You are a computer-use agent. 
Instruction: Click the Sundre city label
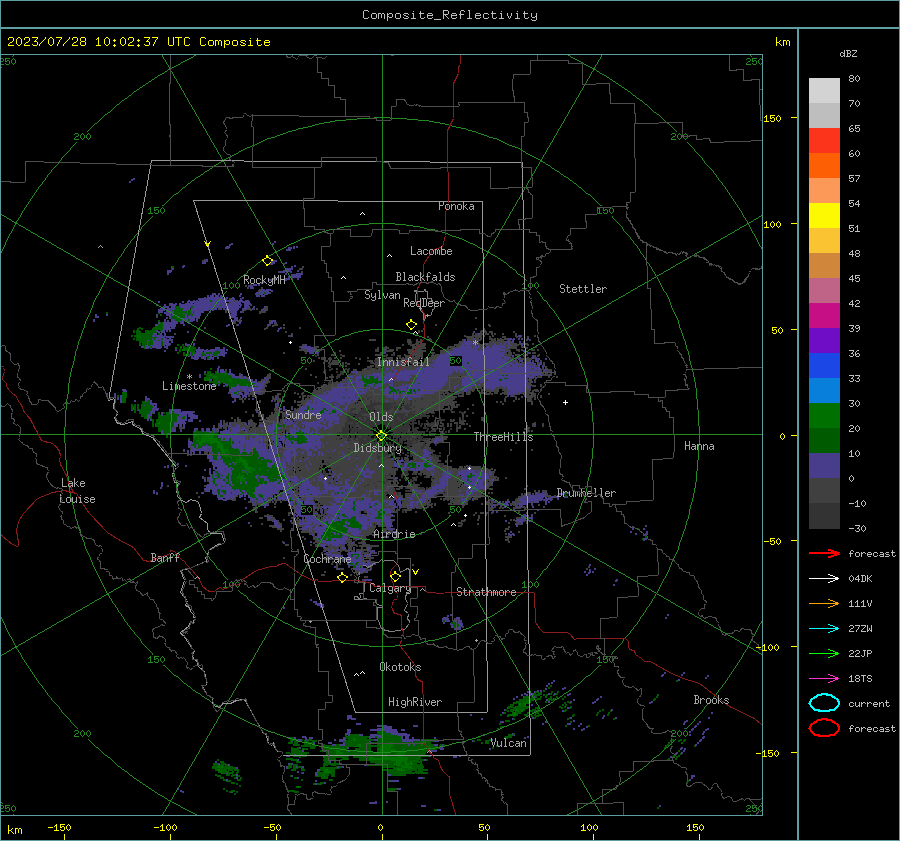(x=303, y=414)
